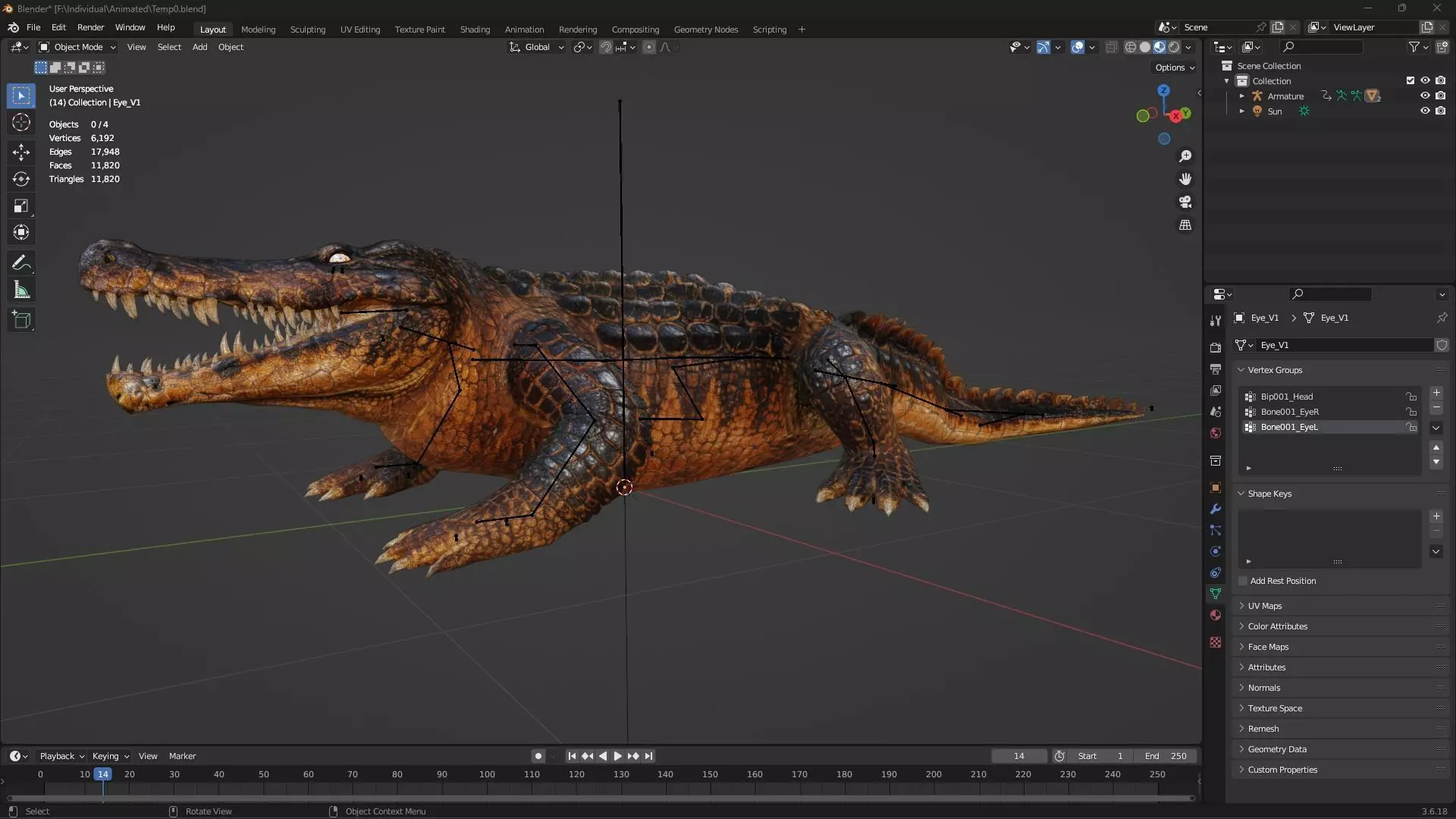This screenshot has height=819, width=1456.
Task: Add a new vertex group with plus
Action: (1436, 393)
